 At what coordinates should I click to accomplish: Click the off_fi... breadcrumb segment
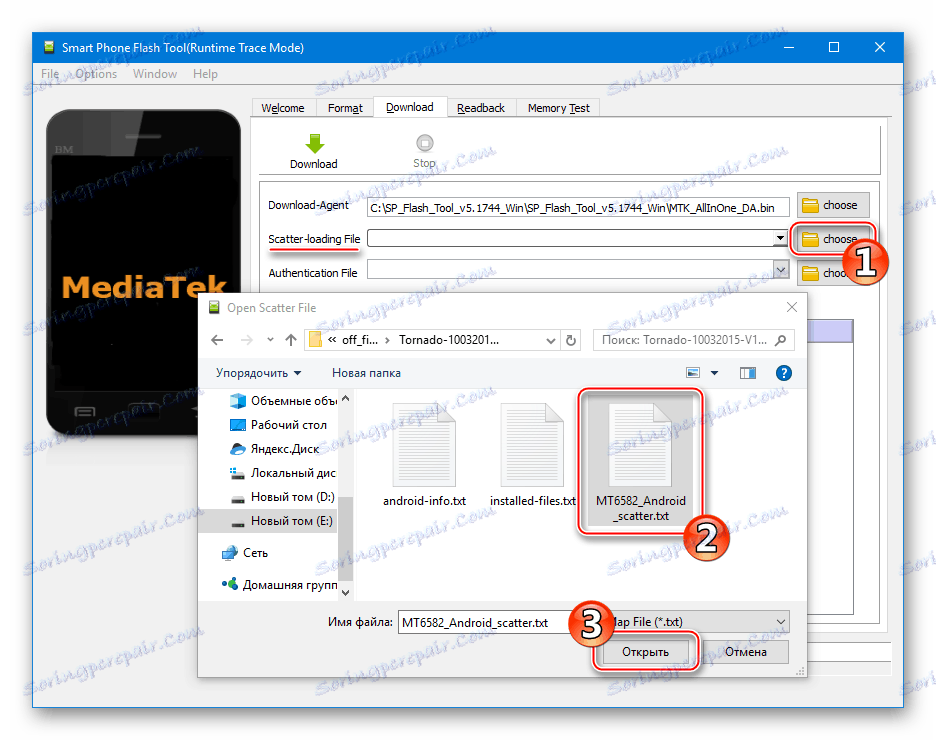tap(359, 340)
